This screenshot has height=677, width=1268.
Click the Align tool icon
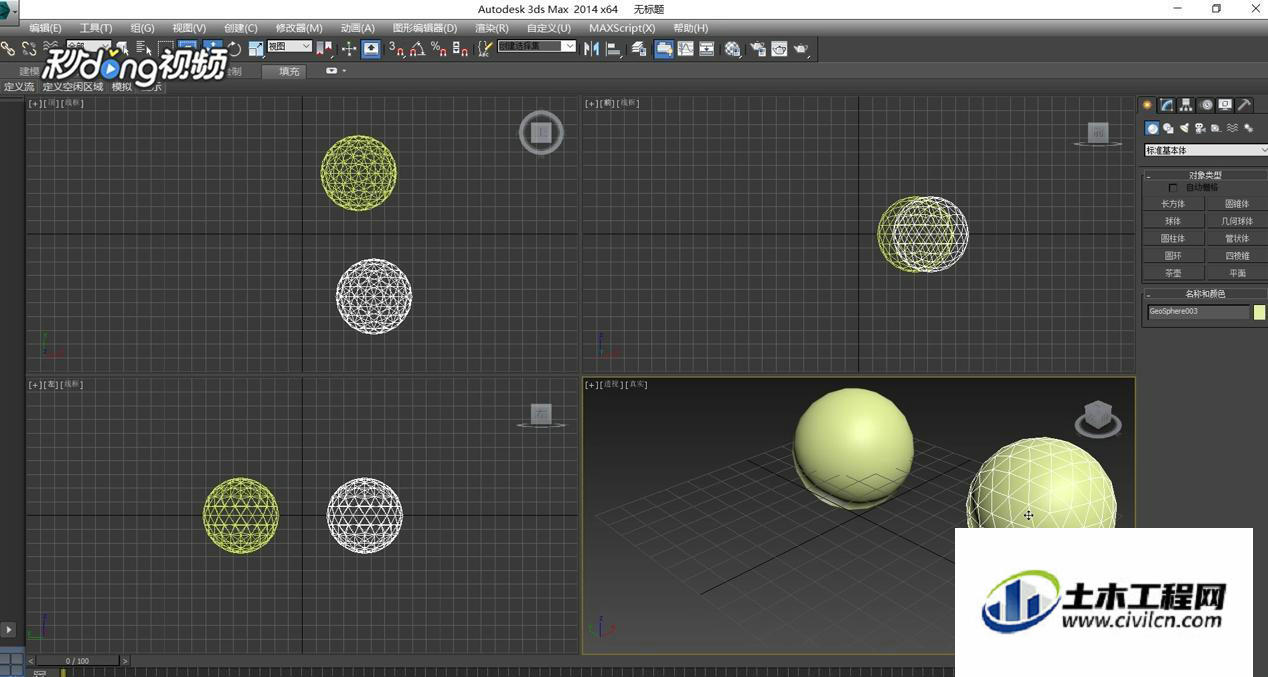click(x=613, y=48)
